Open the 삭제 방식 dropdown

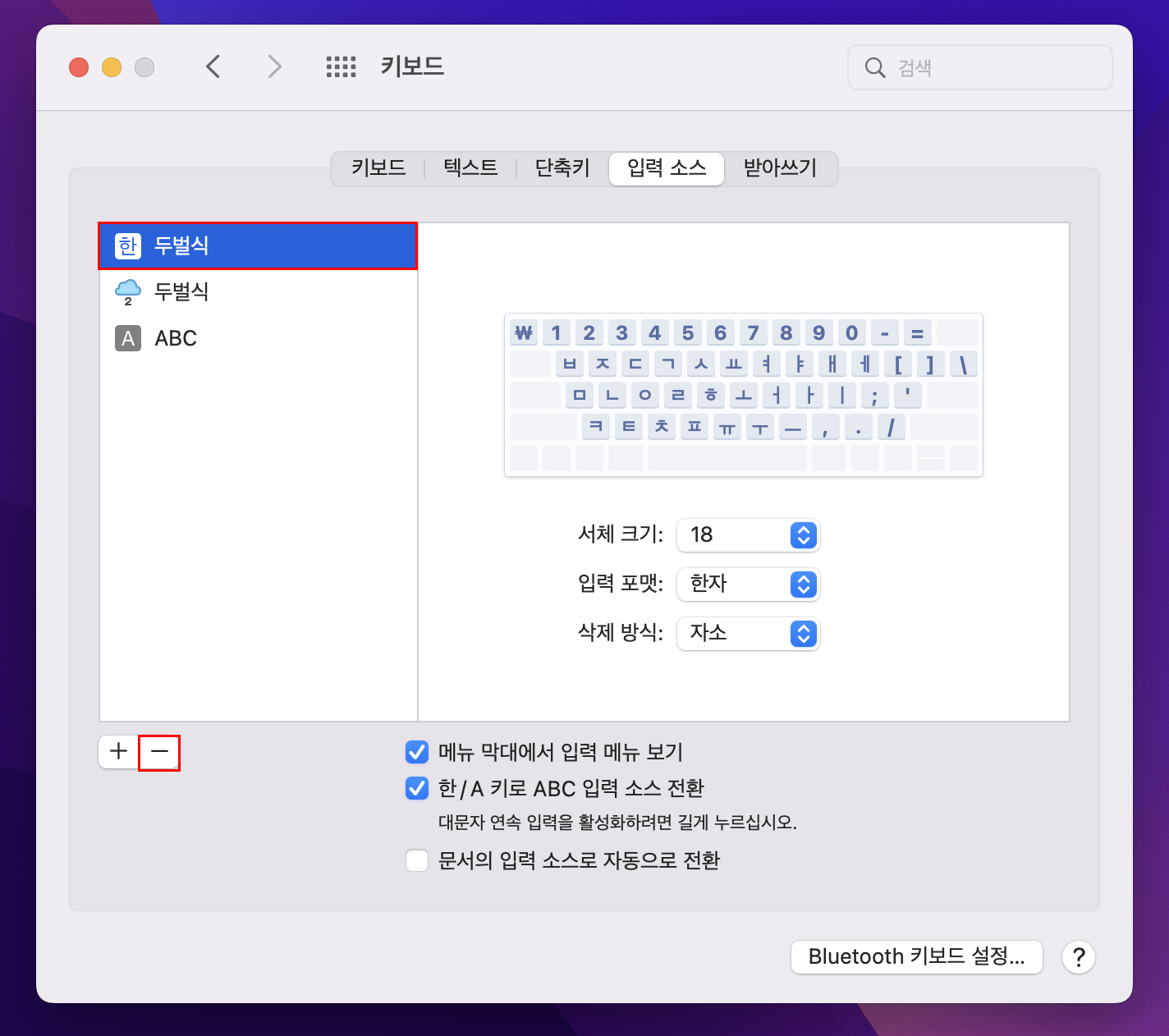tap(749, 634)
